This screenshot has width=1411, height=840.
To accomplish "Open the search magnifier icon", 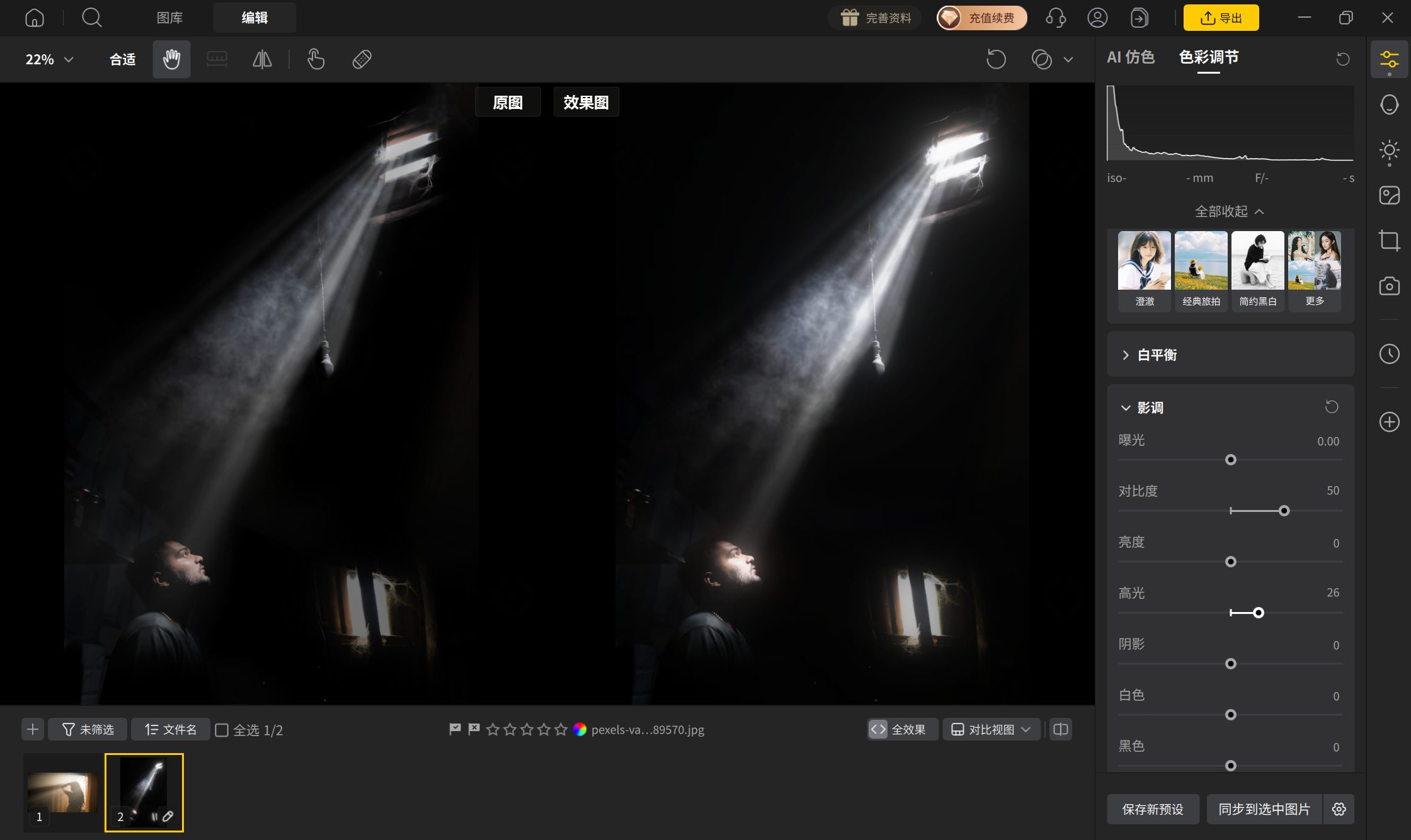I will click(x=92, y=18).
